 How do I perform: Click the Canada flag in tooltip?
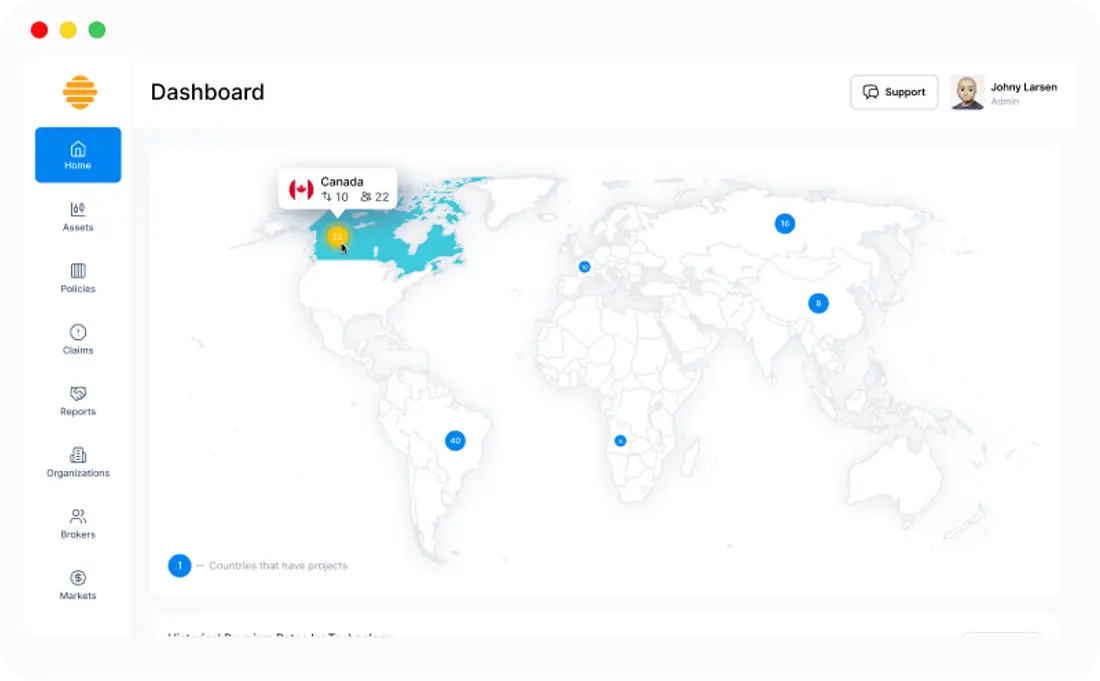tap(301, 189)
